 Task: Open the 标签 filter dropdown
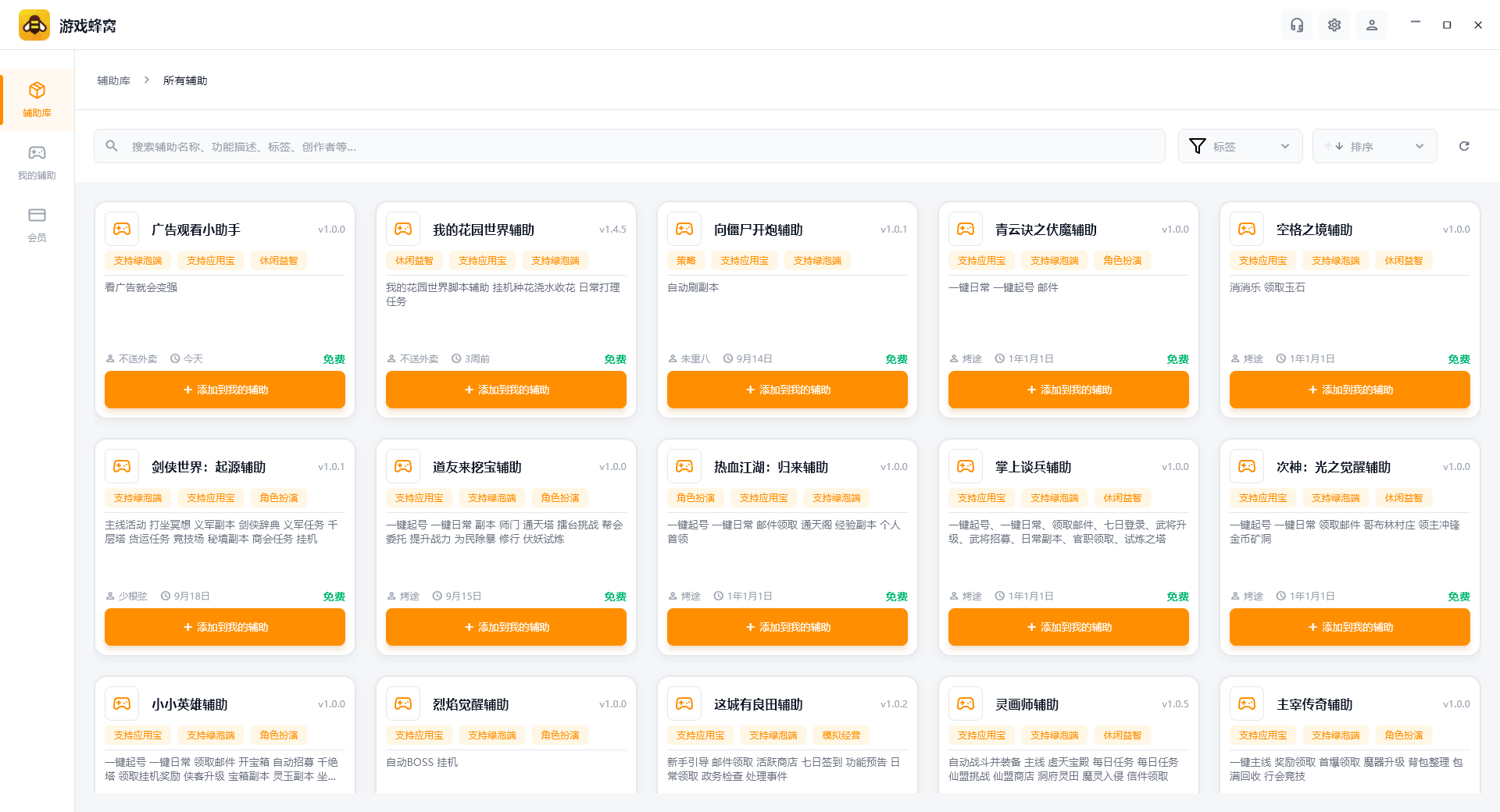click(x=1240, y=146)
